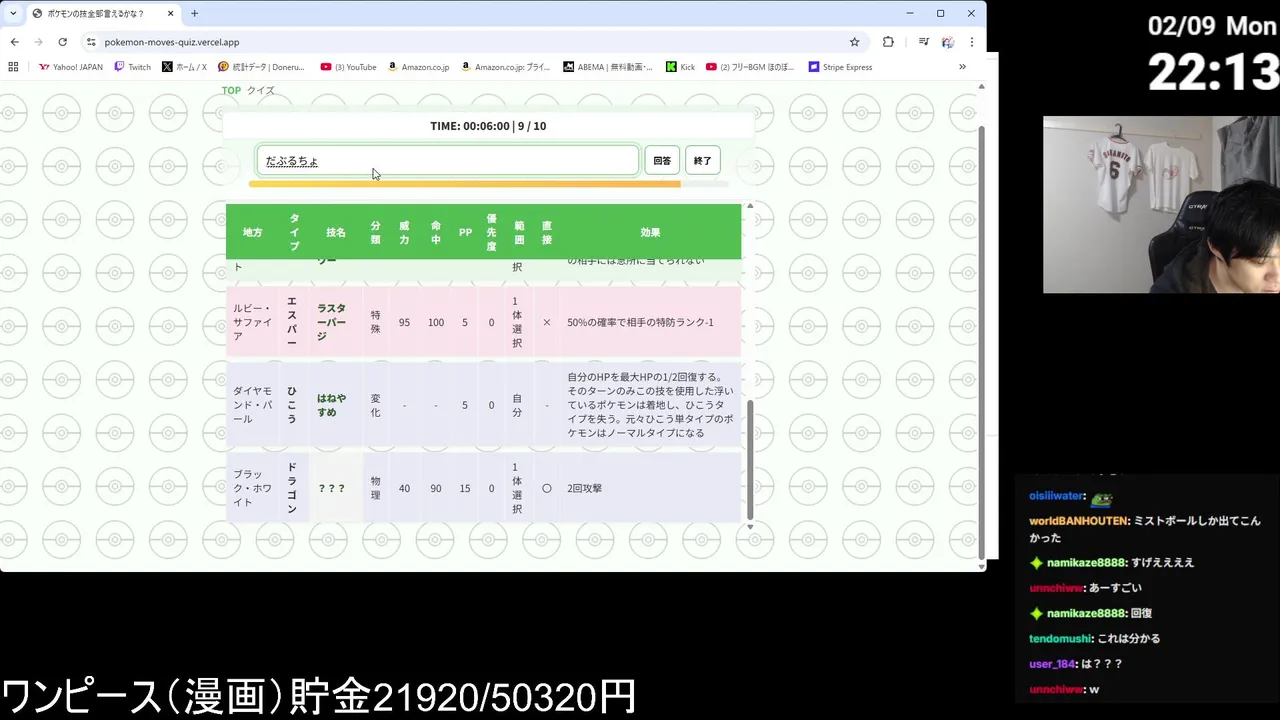Click the タイプ column header

click(294, 232)
